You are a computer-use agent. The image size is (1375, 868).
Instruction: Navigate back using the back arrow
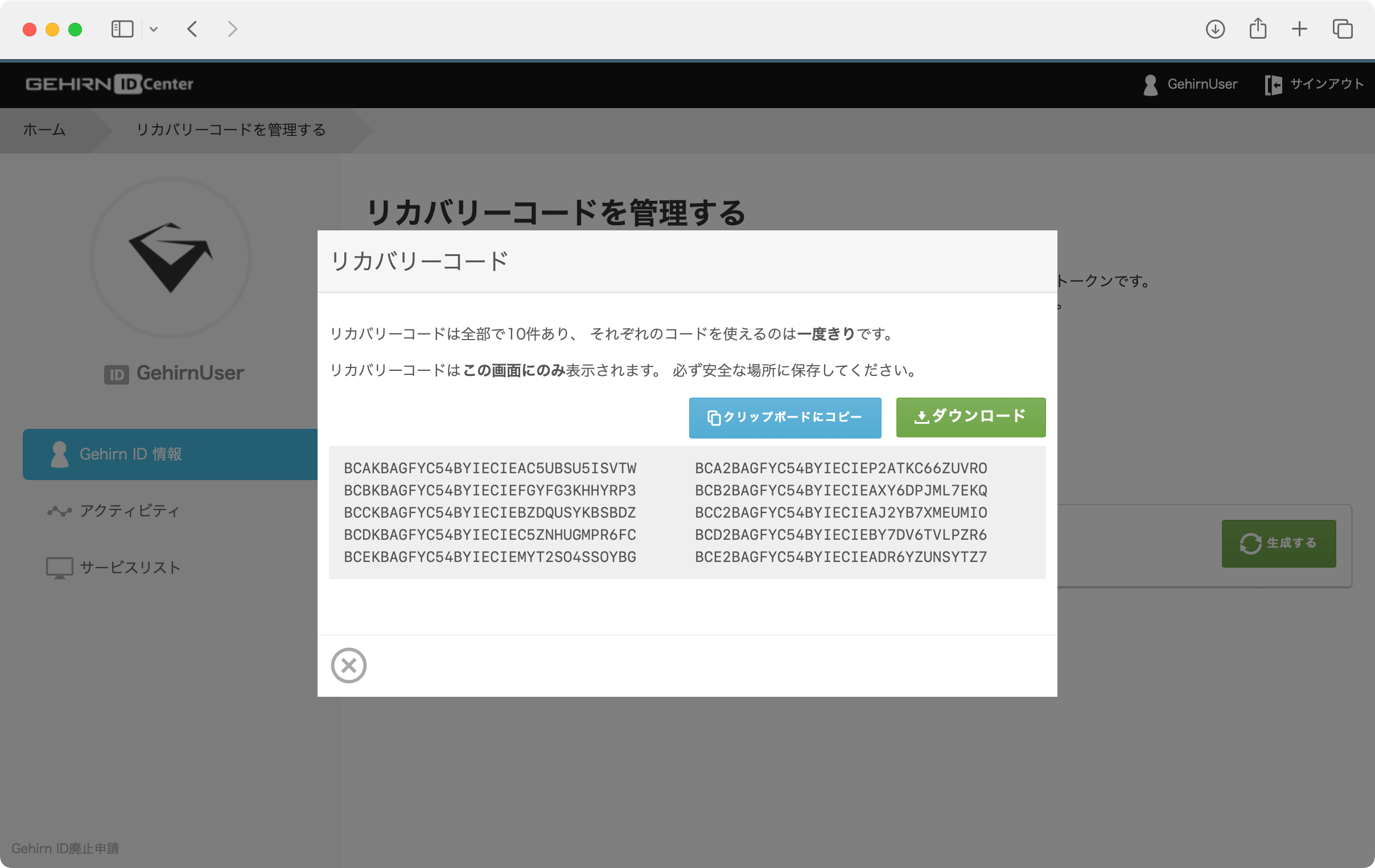tap(192, 28)
